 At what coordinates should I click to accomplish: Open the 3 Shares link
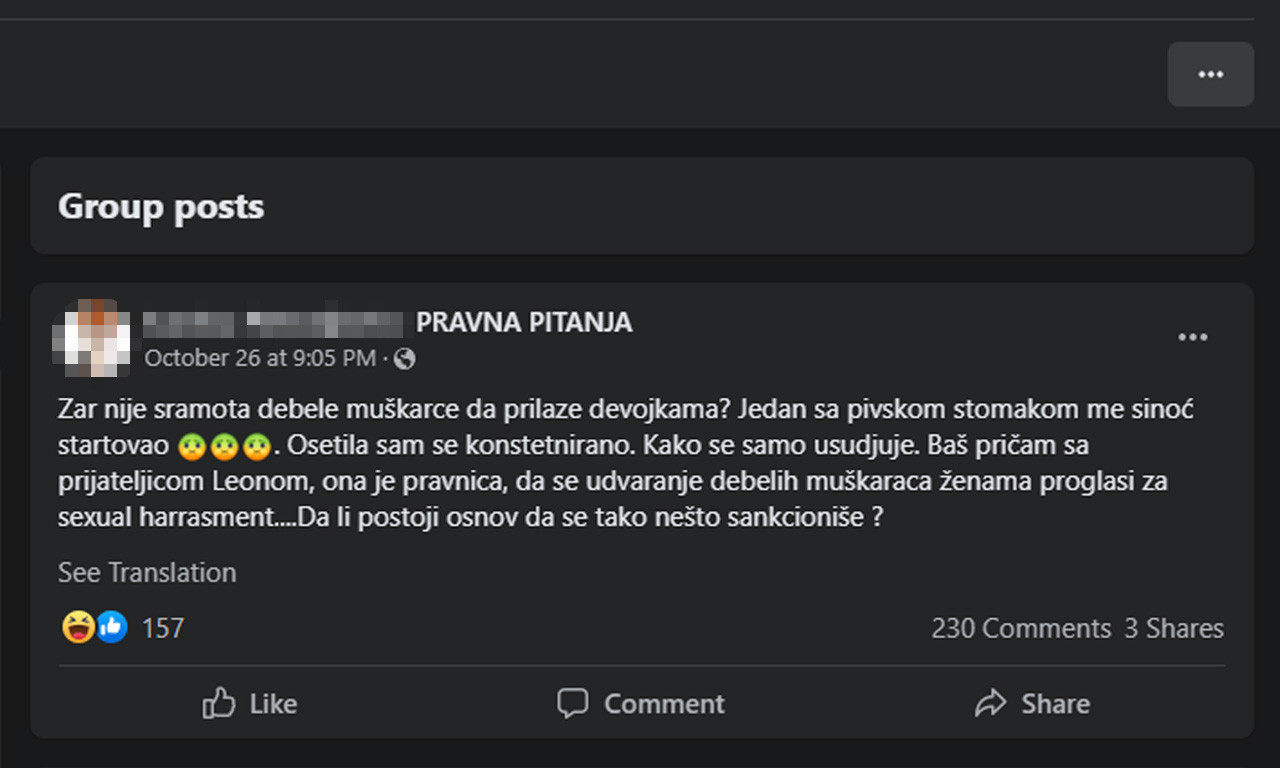tap(1174, 628)
